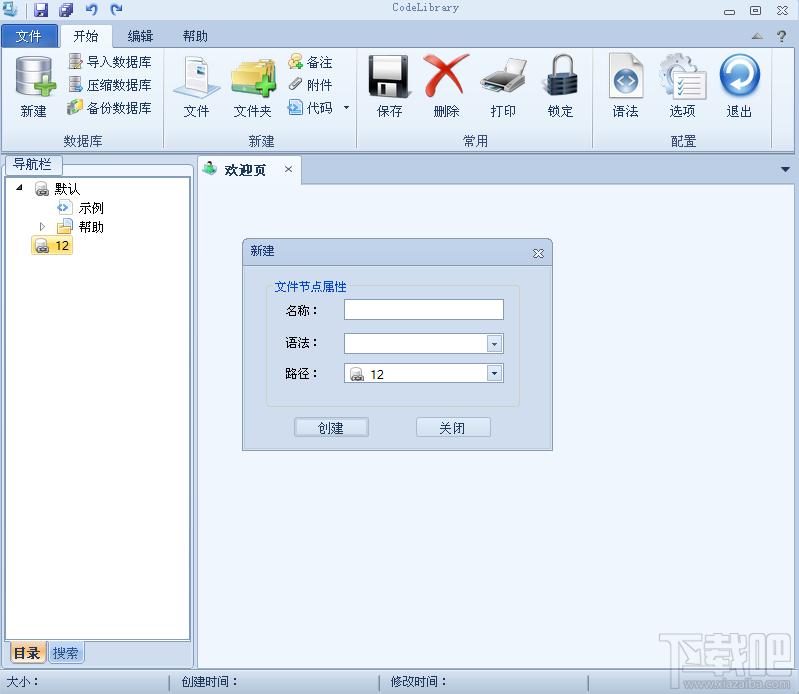Select the 12 database node
The height and width of the screenshot is (694, 799).
pyautogui.click(x=52, y=246)
